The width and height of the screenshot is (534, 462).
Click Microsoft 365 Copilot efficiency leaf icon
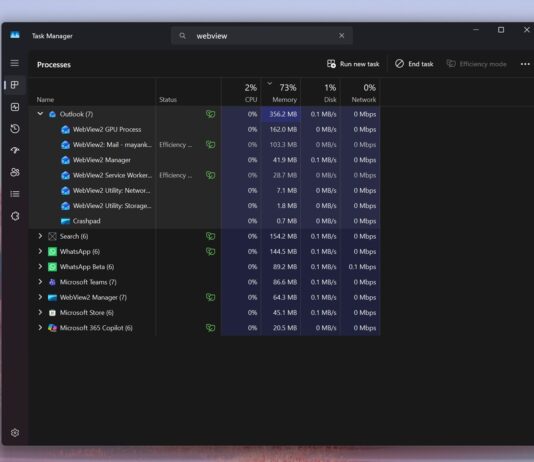210,328
